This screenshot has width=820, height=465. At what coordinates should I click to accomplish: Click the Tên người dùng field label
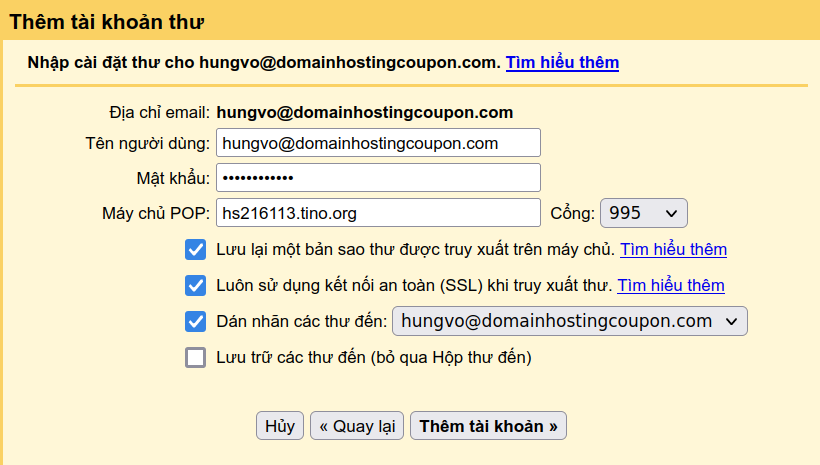coord(147,143)
